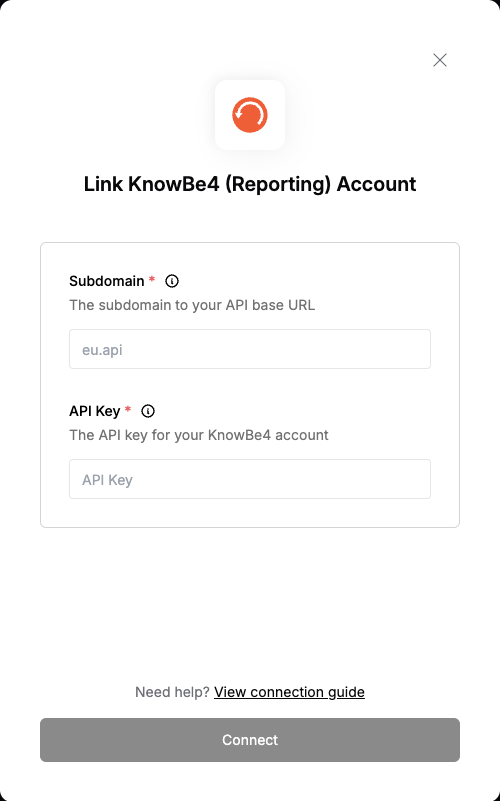Click the red asterisk beside API Key
This screenshot has width=500, height=801.
[128, 409]
